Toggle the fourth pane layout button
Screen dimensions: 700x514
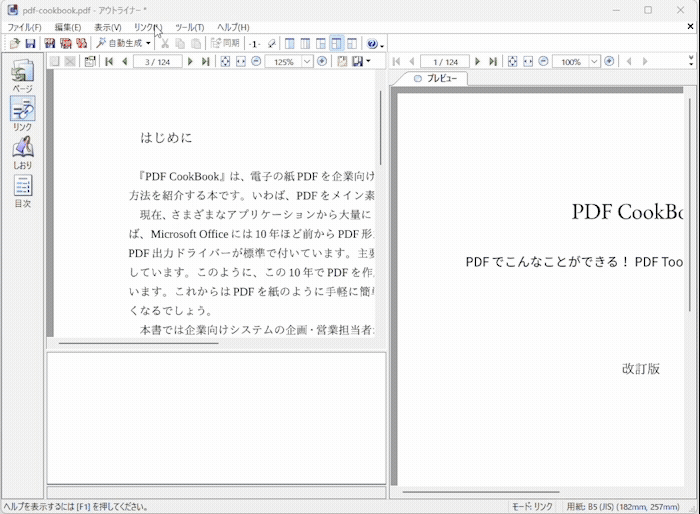pyautogui.click(x=337, y=44)
